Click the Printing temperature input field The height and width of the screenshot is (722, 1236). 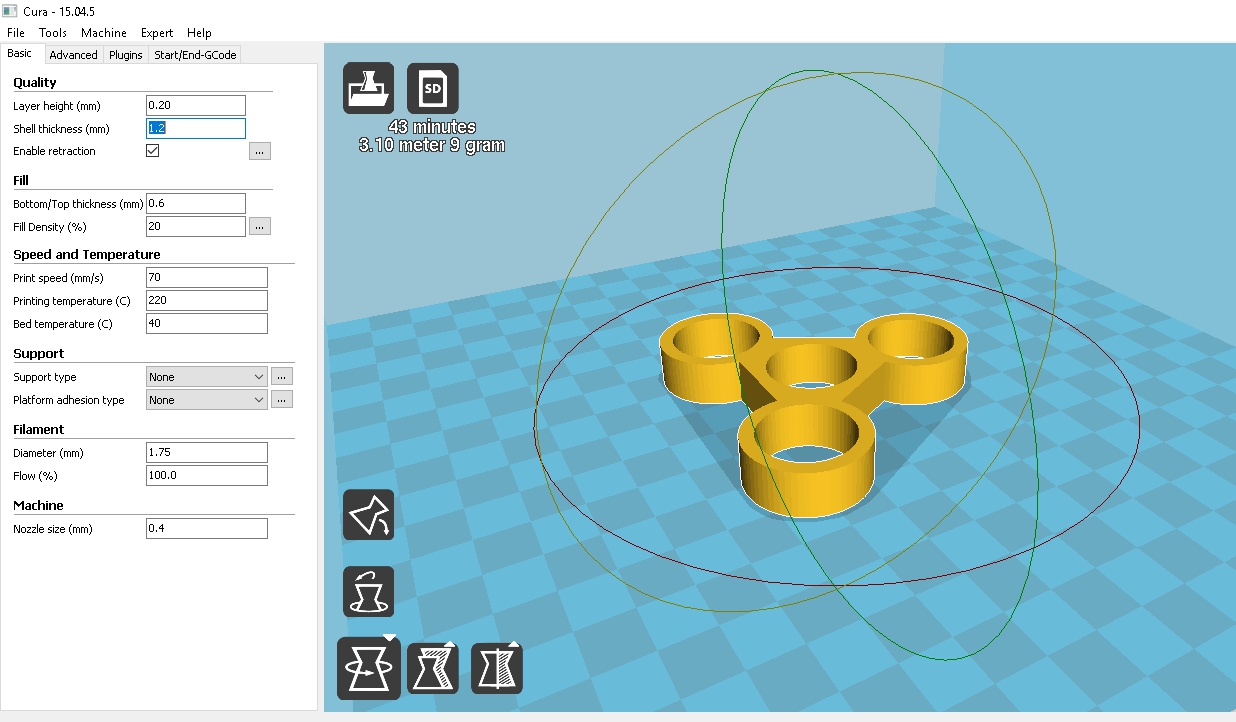click(207, 300)
